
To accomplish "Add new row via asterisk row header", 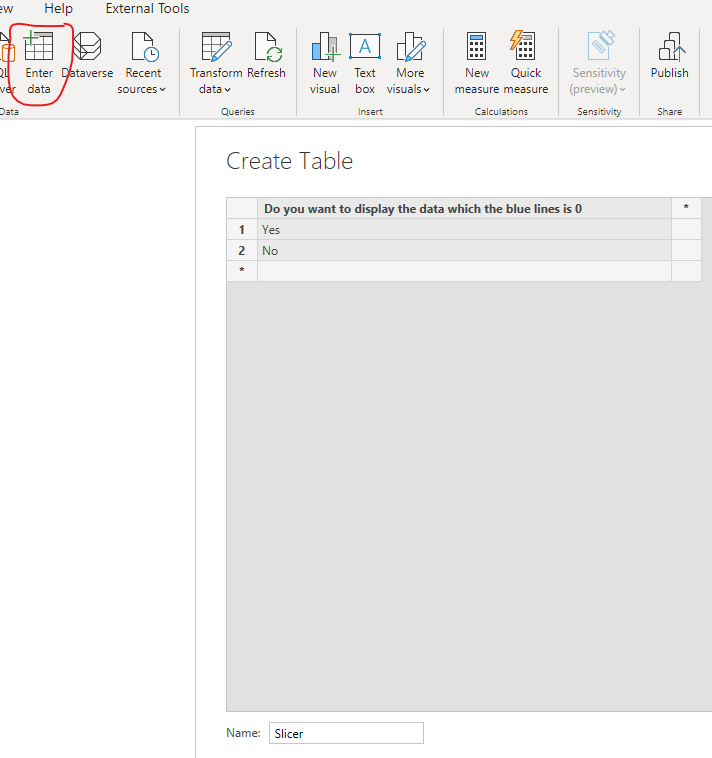I will coord(242,271).
